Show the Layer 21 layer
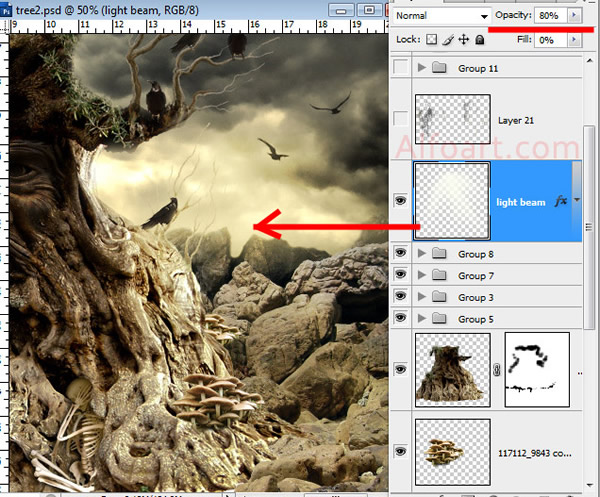 [401, 119]
